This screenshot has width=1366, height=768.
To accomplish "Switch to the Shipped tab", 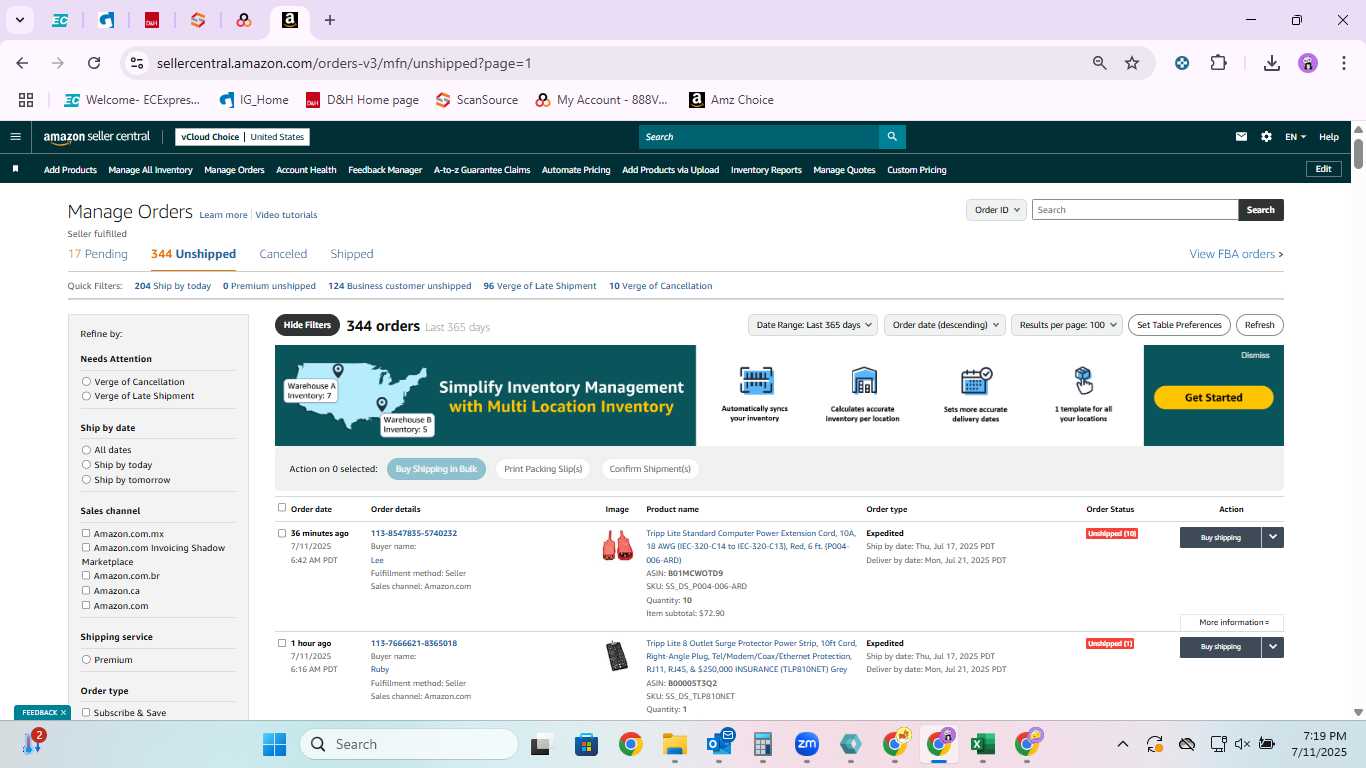I will pos(352,254).
